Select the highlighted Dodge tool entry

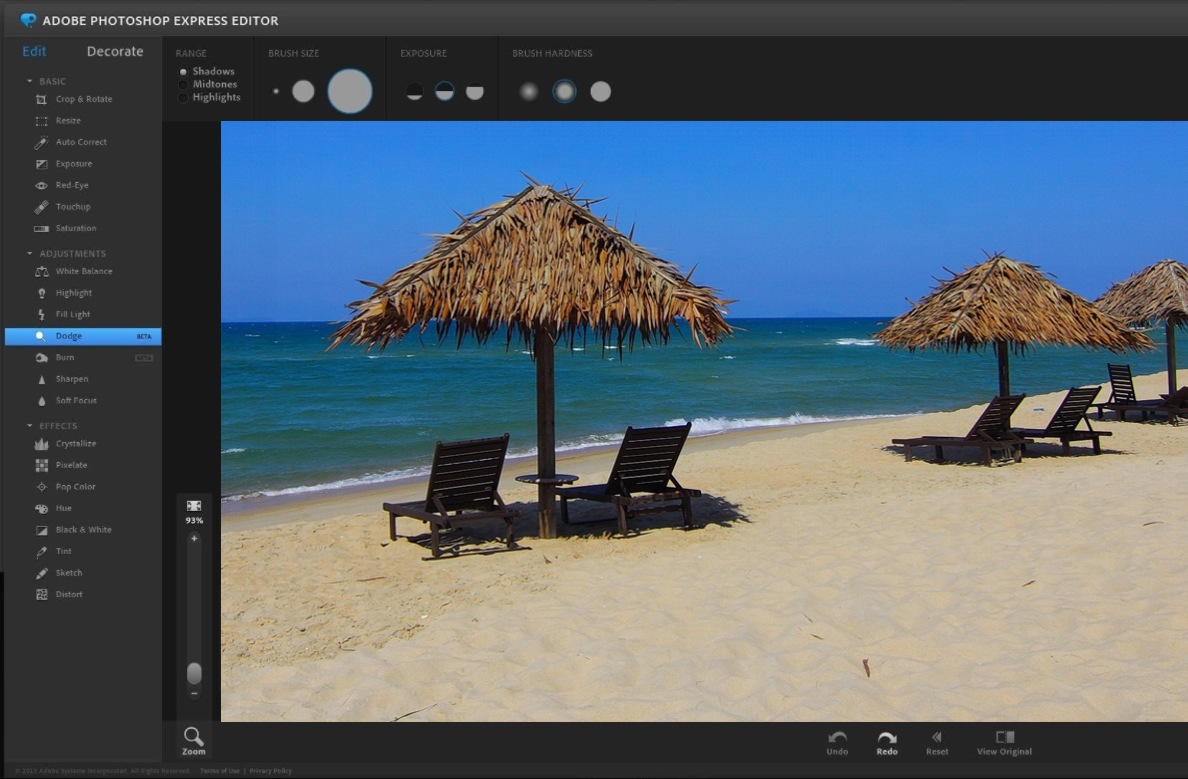click(x=83, y=336)
